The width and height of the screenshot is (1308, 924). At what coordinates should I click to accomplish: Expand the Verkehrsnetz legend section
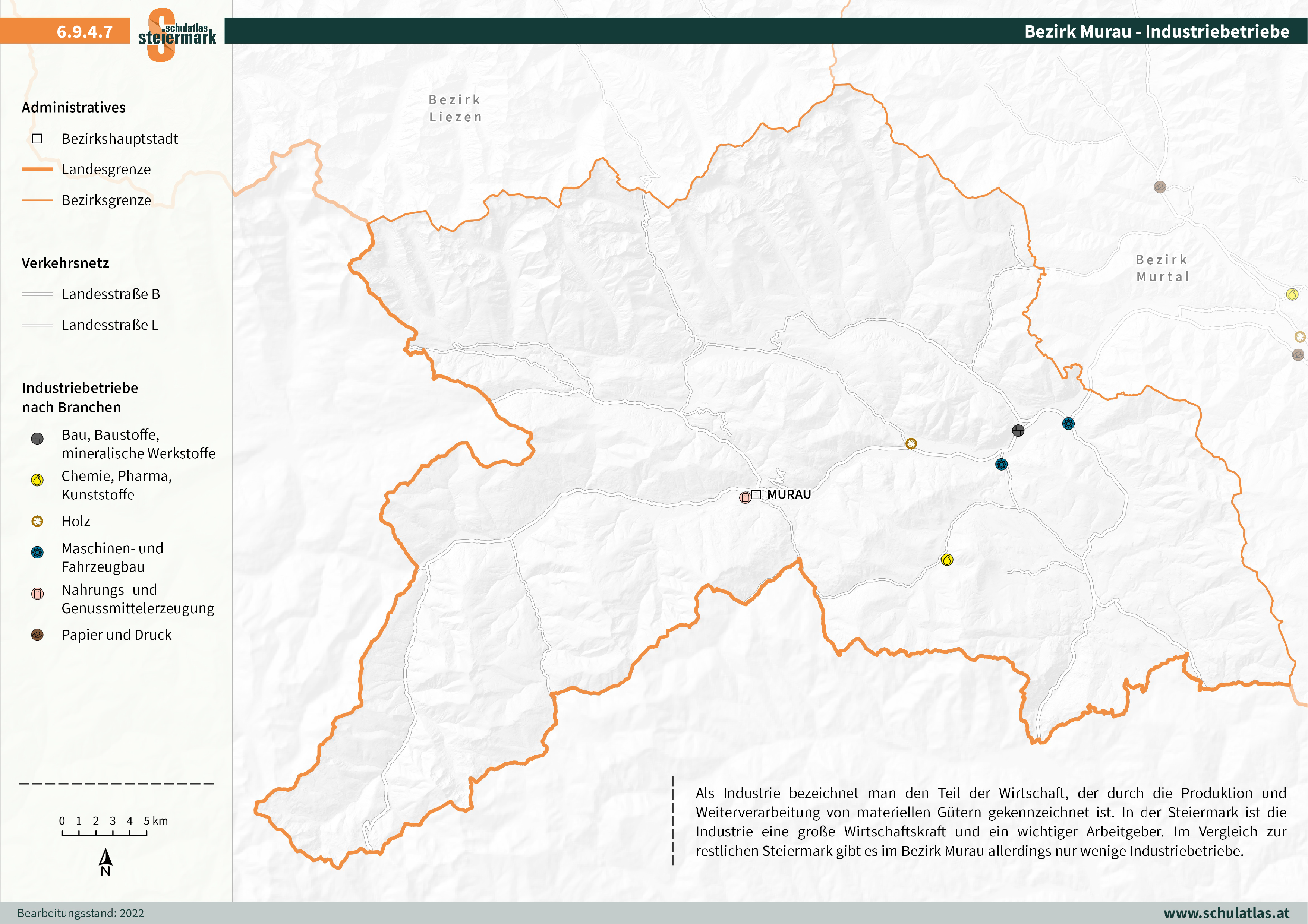(x=66, y=263)
